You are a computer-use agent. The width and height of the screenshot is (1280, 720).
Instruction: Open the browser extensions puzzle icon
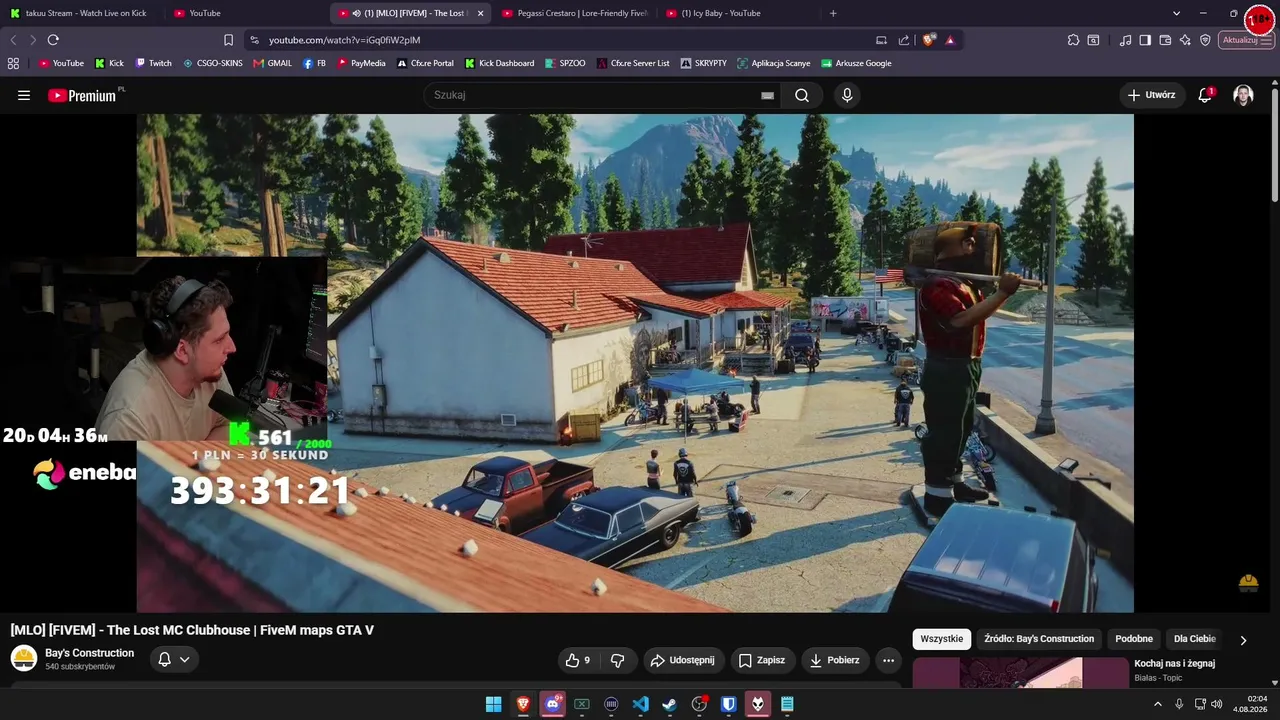1073,40
